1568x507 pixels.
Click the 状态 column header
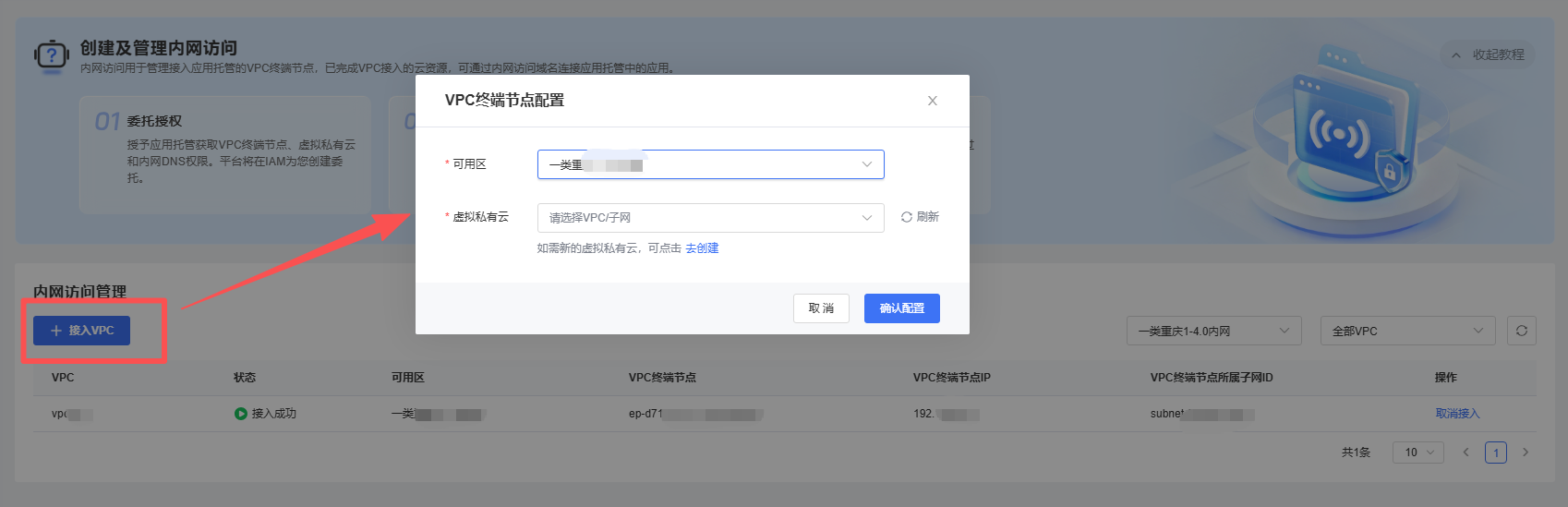(245, 378)
